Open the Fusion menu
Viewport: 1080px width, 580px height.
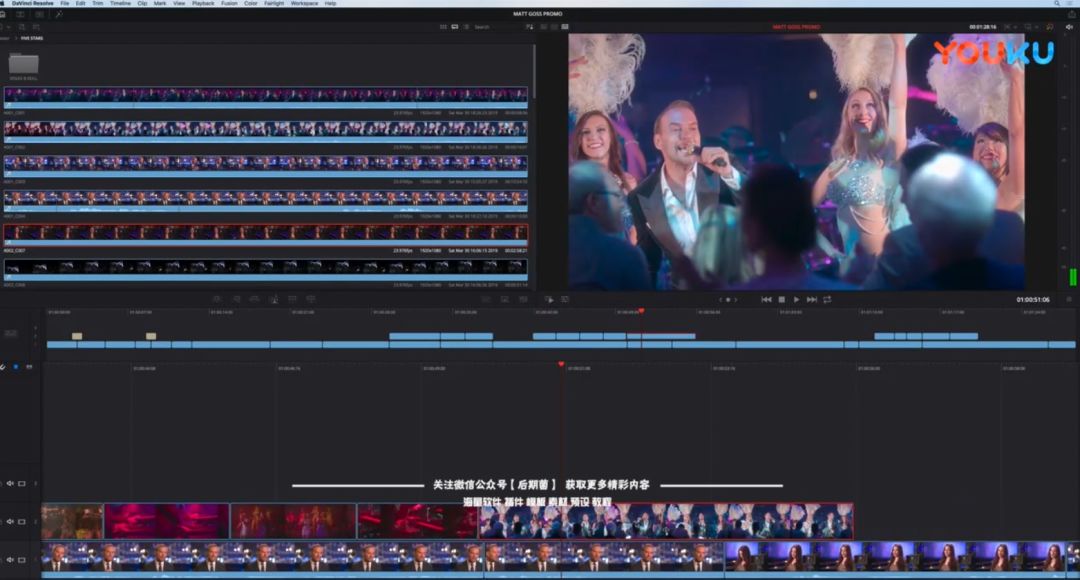coord(229,4)
